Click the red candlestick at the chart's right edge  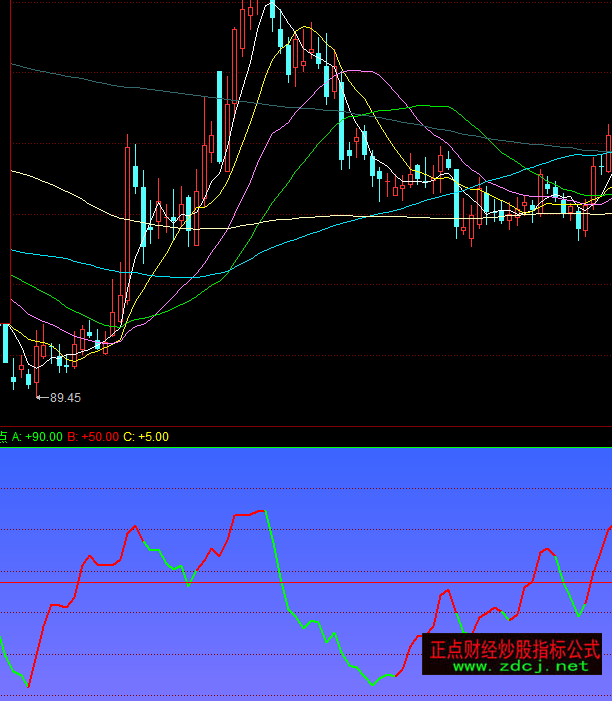[608, 150]
